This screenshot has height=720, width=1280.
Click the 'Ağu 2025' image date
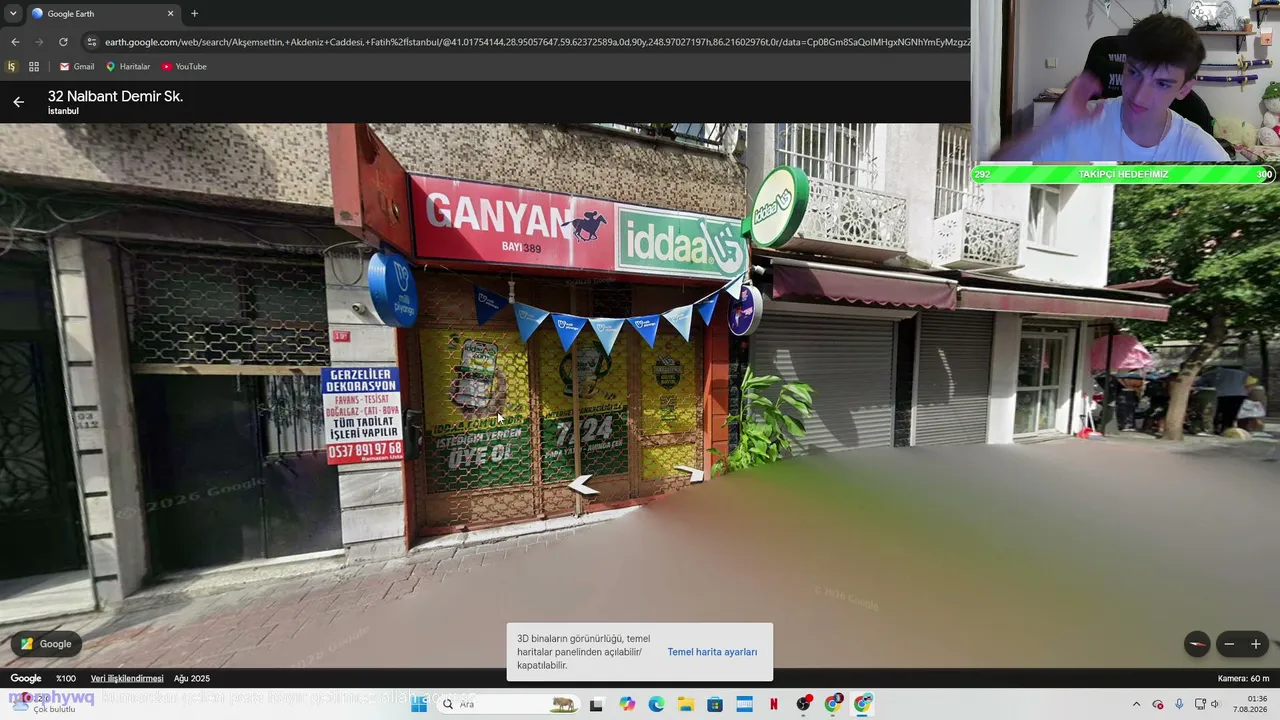[192, 679]
